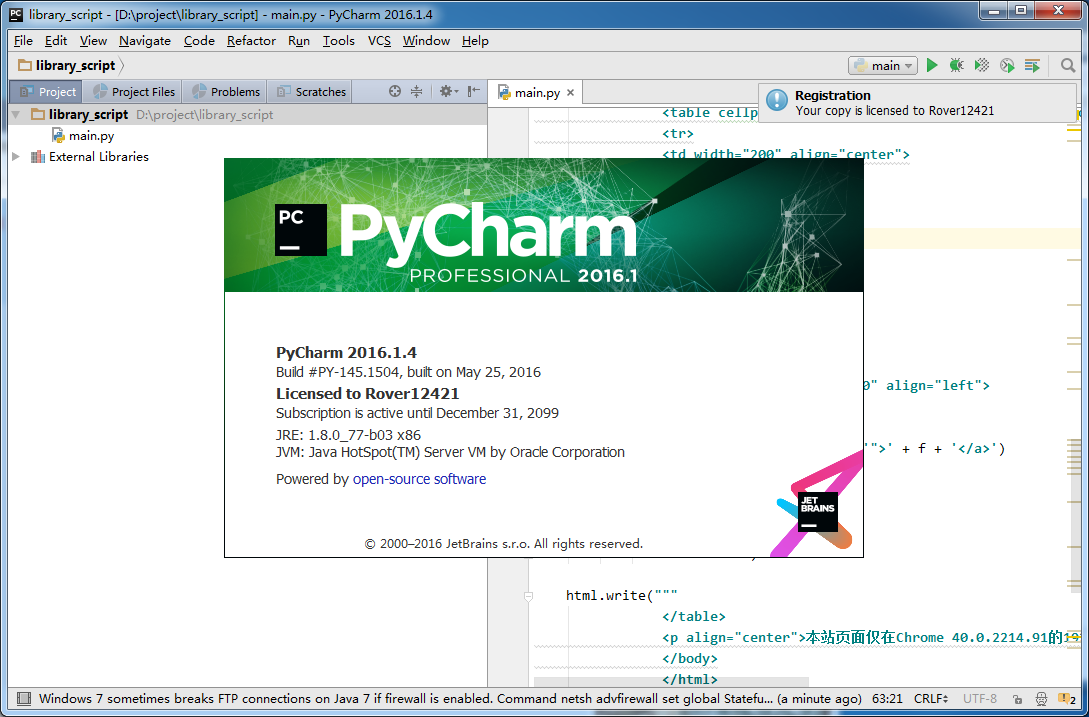Open the Edit menu
Viewport: 1089px width, 717px height.
(x=56, y=40)
